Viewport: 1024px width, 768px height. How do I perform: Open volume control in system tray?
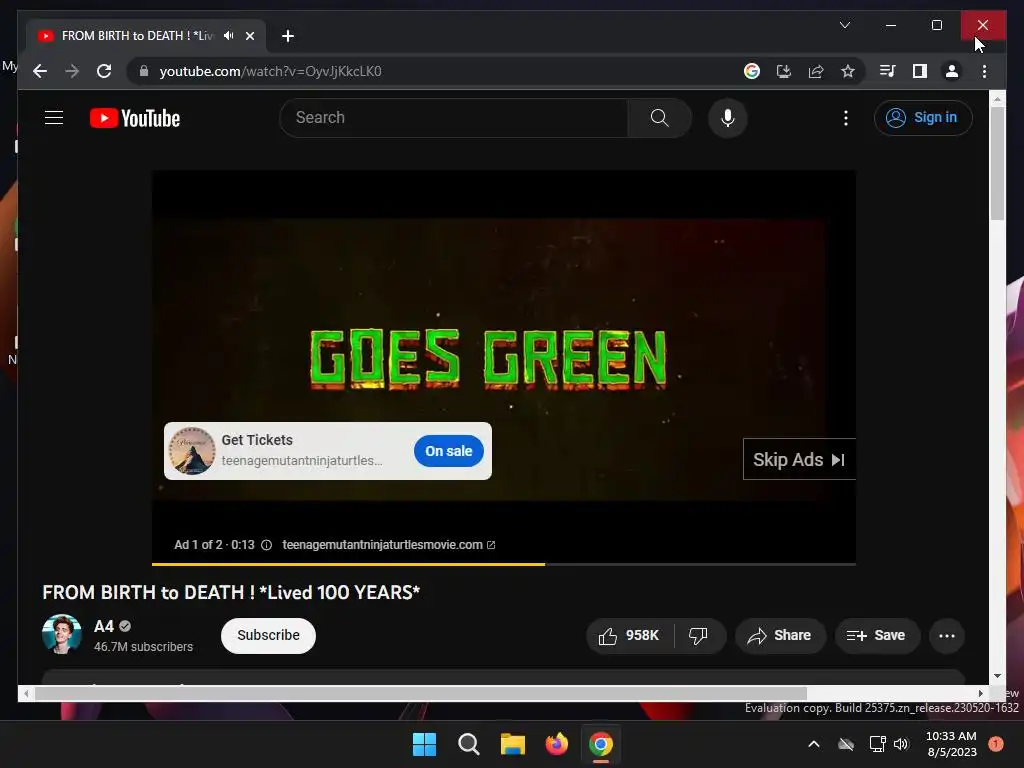901,744
